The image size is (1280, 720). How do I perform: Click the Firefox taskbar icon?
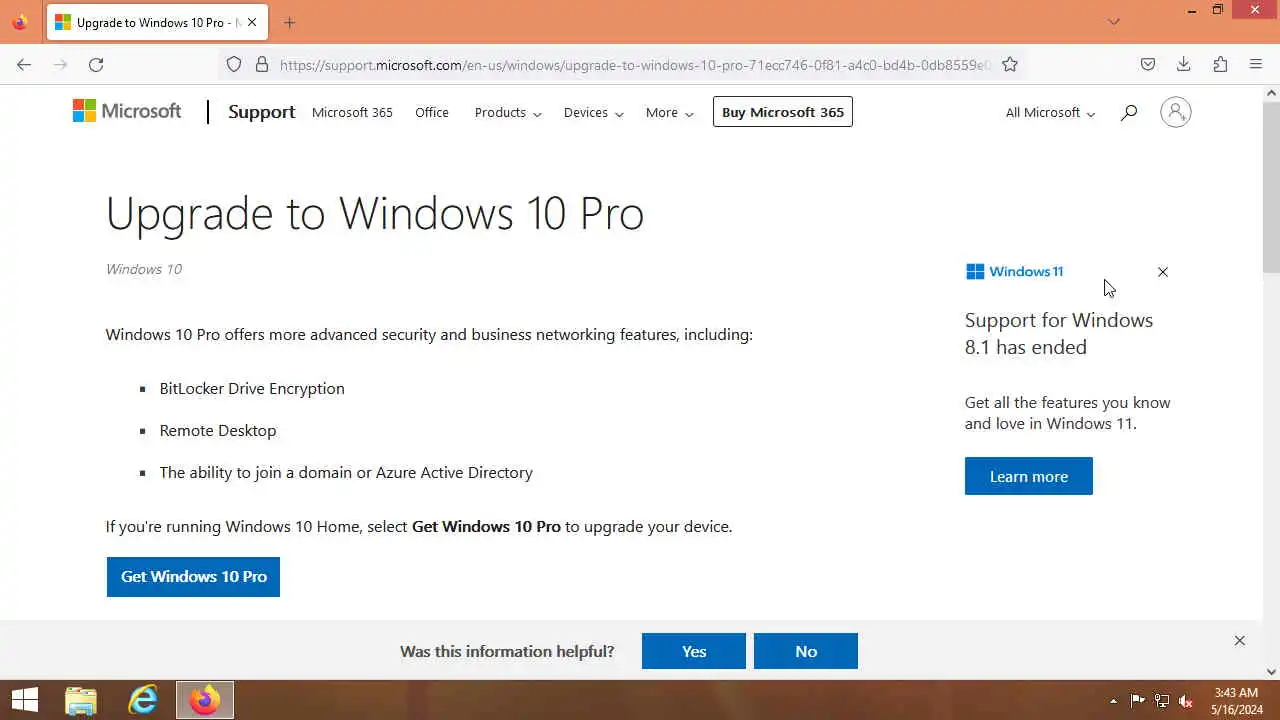point(205,700)
